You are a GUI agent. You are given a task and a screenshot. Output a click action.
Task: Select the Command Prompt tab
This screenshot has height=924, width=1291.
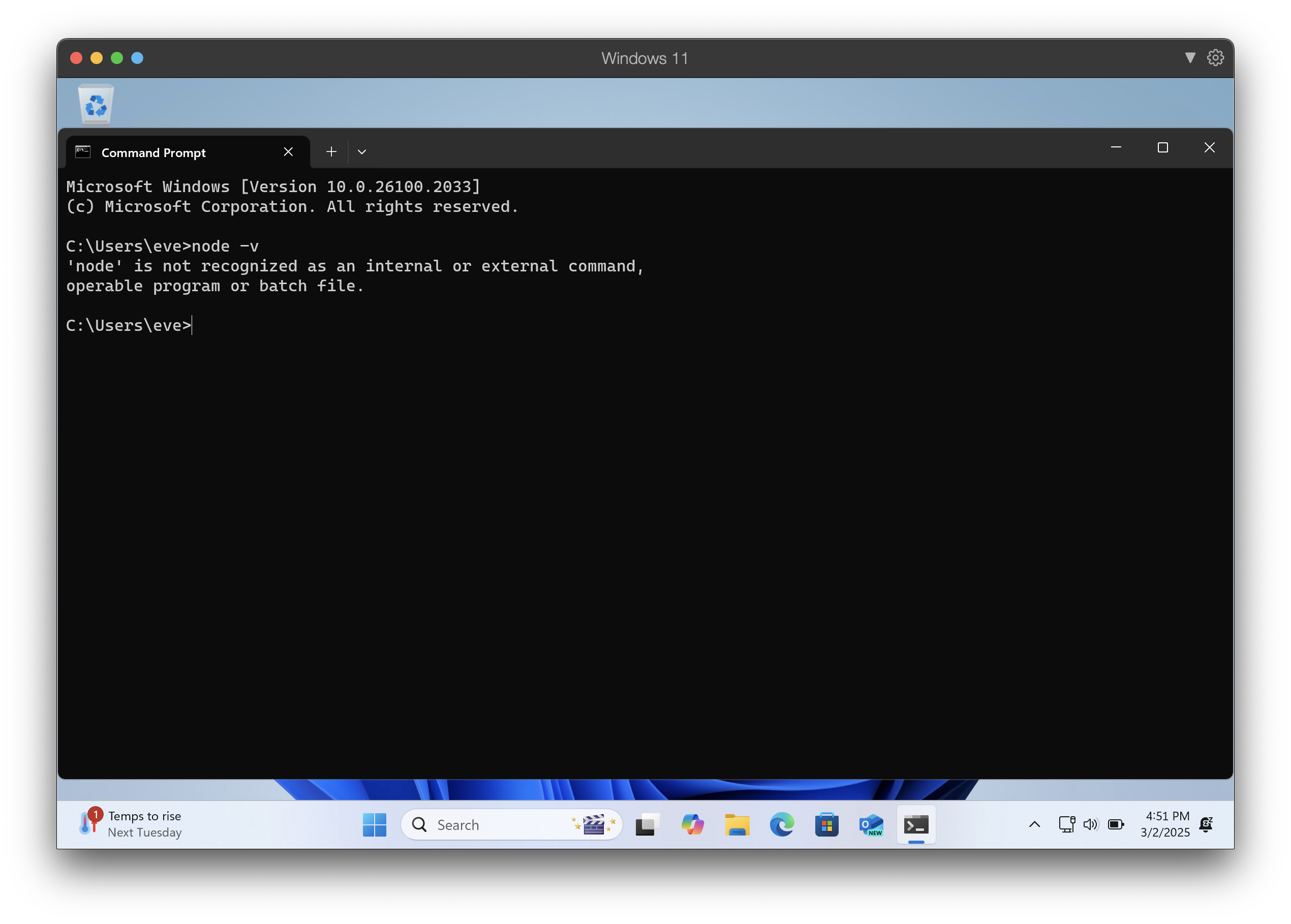point(188,152)
